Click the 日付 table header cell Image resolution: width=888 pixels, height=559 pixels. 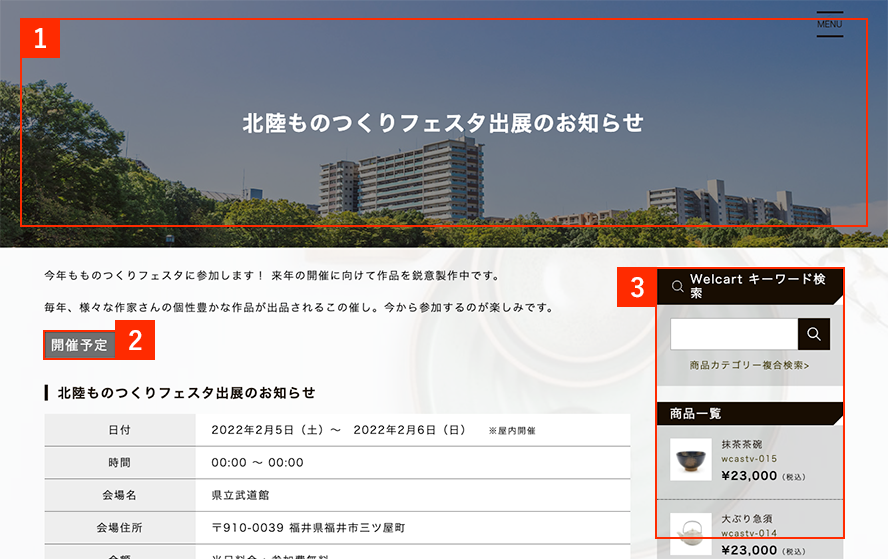point(120,430)
